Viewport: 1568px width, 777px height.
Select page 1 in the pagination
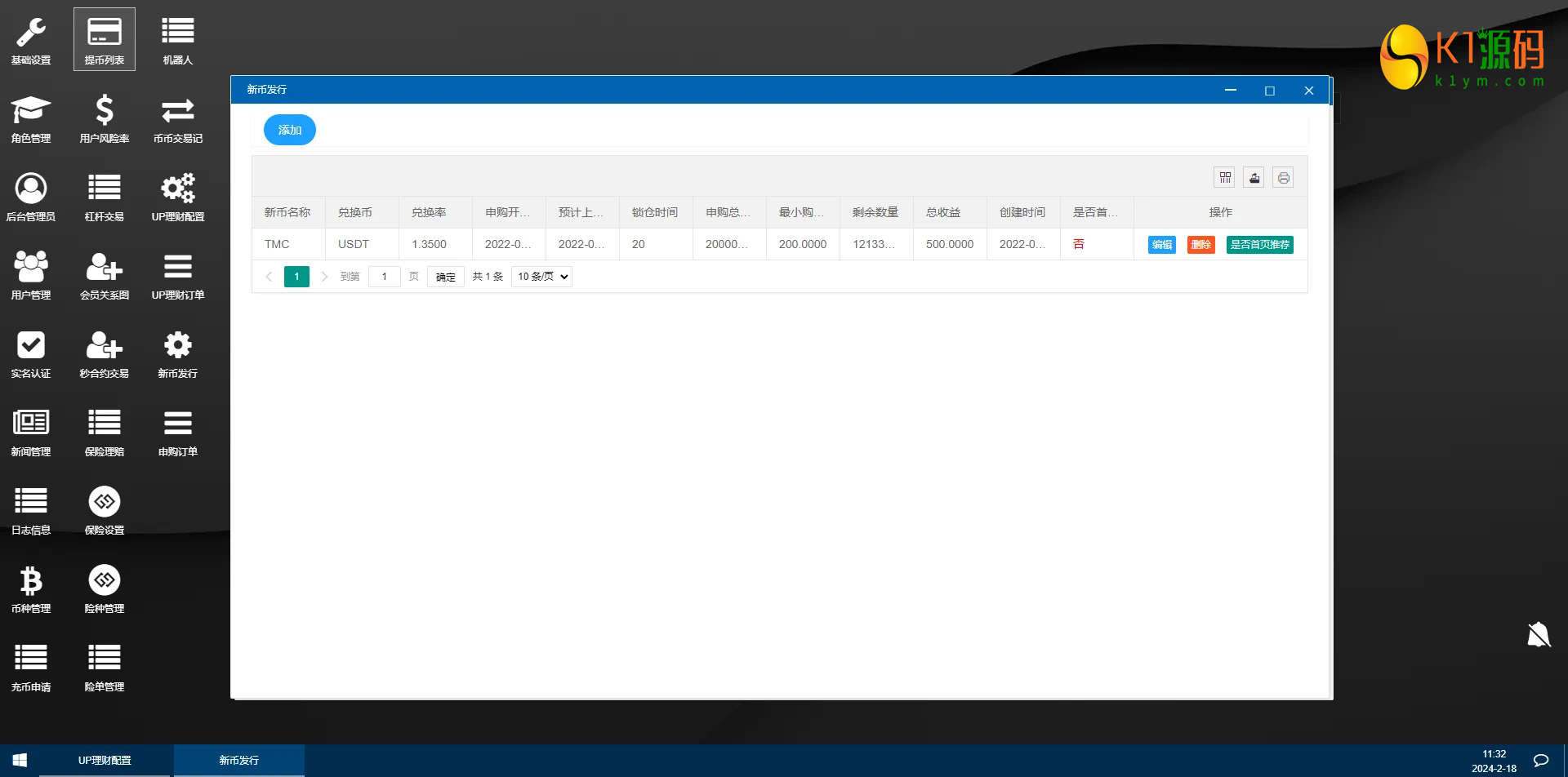[296, 277]
